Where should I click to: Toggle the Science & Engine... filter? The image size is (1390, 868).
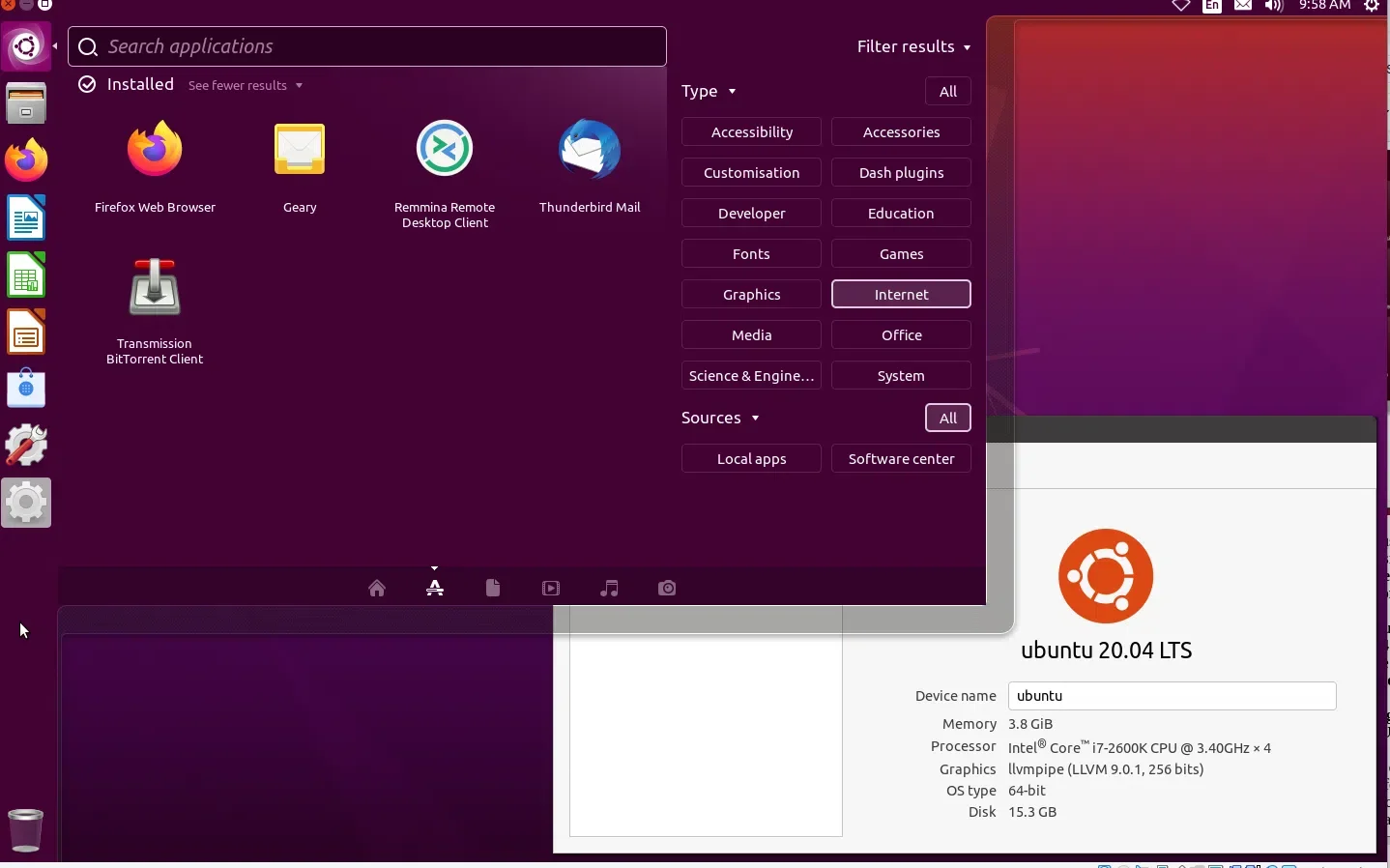pyautogui.click(x=752, y=376)
